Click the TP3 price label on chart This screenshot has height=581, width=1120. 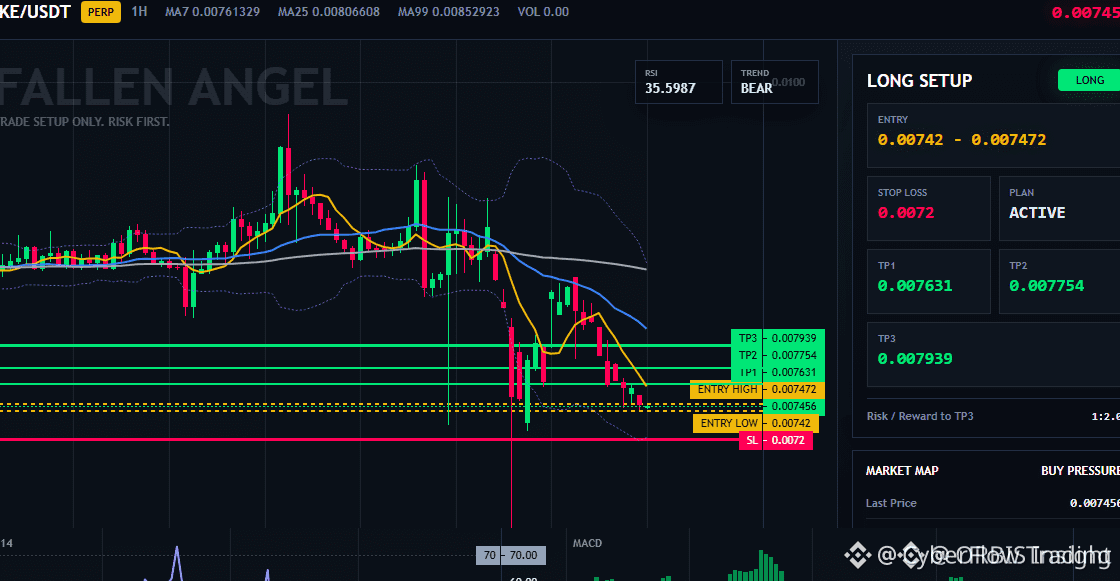[778, 338]
